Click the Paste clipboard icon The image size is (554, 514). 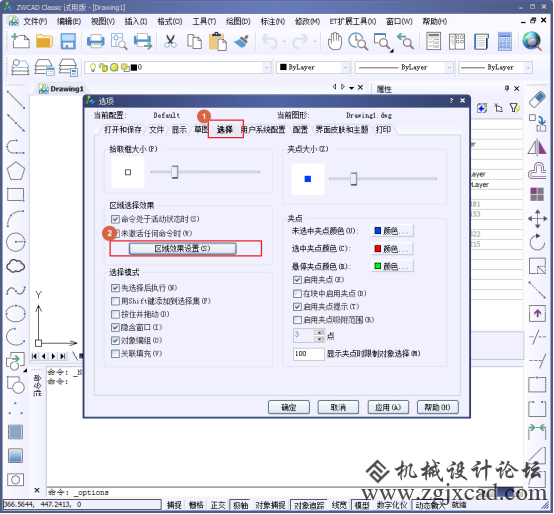(x=218, y=41)
